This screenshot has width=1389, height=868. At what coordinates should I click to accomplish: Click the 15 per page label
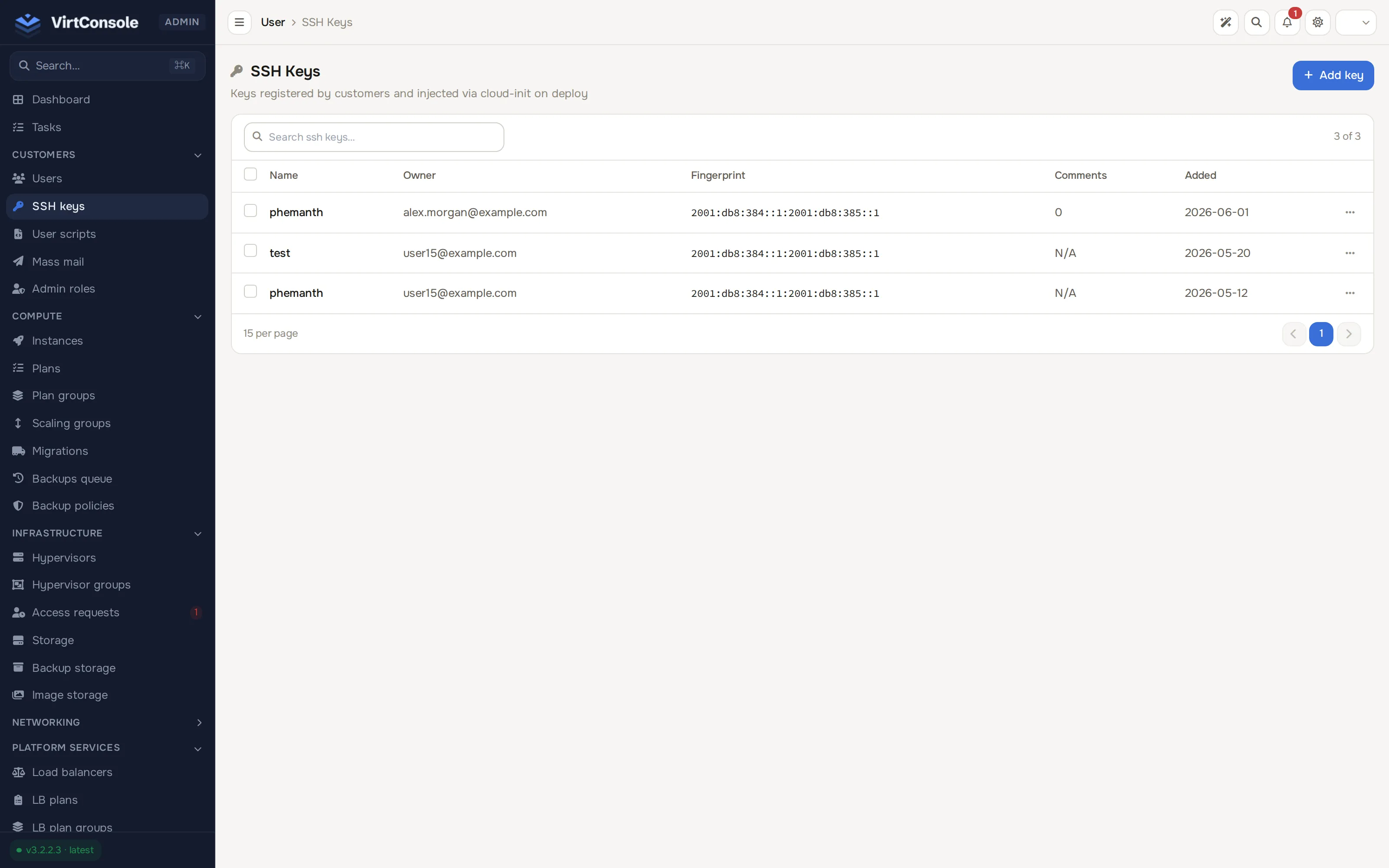pyautogui.click(x=270, y=334)
